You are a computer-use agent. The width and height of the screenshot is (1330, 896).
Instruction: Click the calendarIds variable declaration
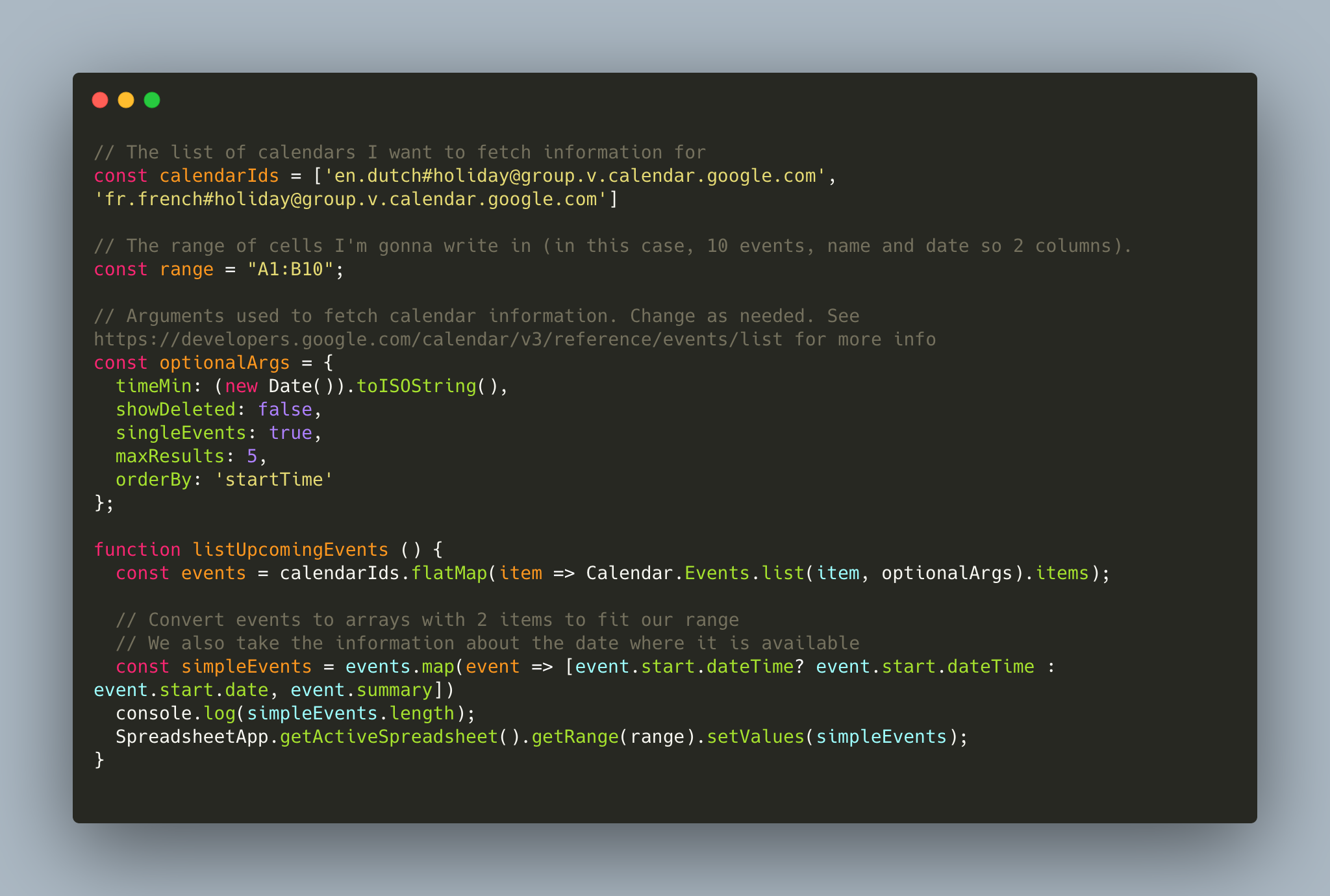[x=219, y=176]
